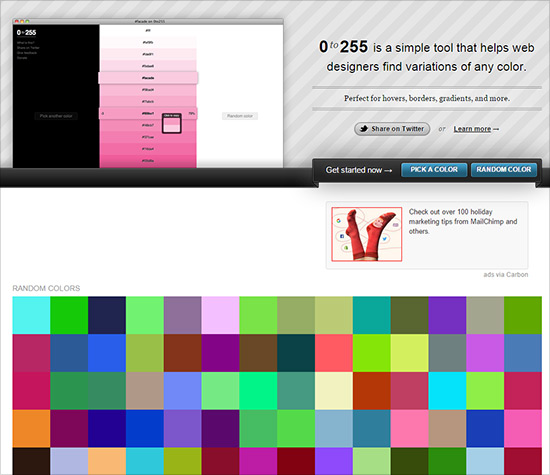Image resolution: width=550 pixels, height=475 pixels.
Task: Click the 0to255 logo in the headline
Action: [x=343, y=47]
